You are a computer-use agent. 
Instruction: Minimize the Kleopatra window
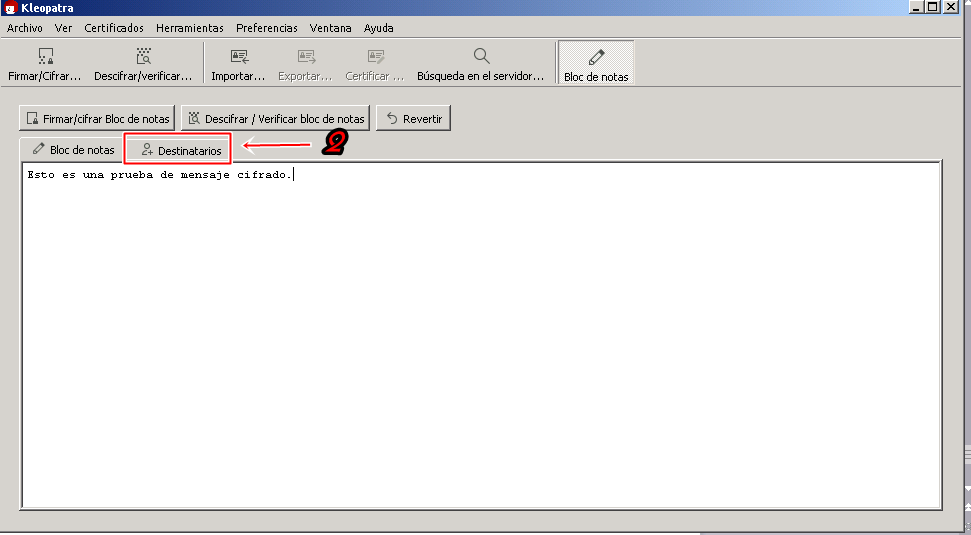(x=916, y=7)
